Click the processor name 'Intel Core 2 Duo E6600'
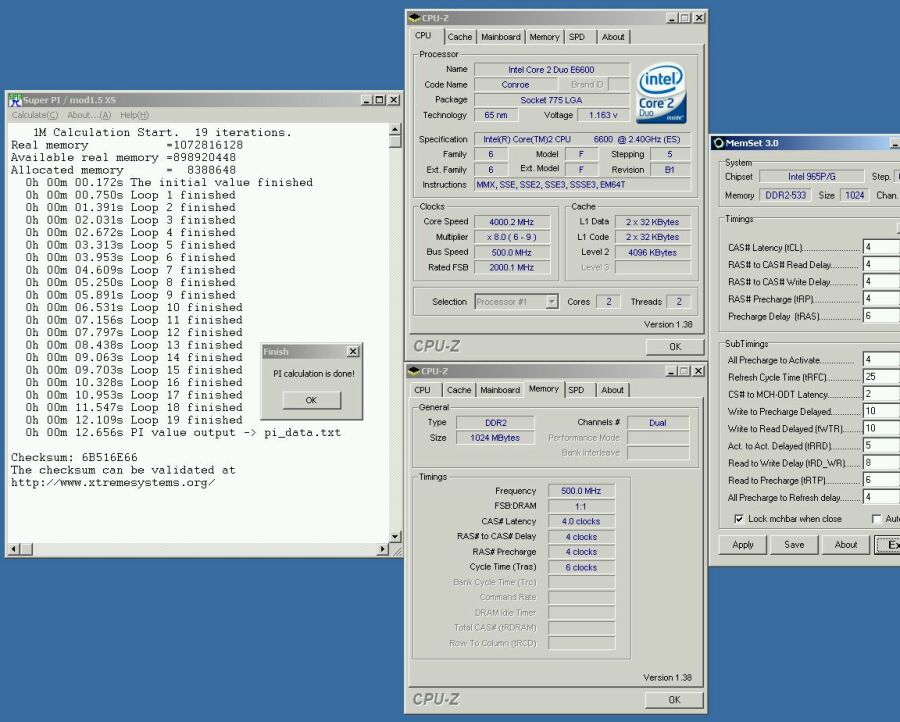The height and width of the screenshot is (722, 900). click(551, 69)
